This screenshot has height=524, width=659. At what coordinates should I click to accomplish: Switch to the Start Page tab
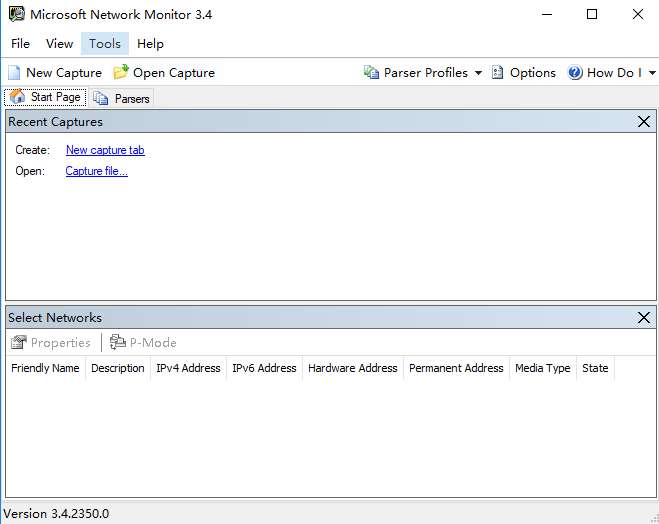45,97
